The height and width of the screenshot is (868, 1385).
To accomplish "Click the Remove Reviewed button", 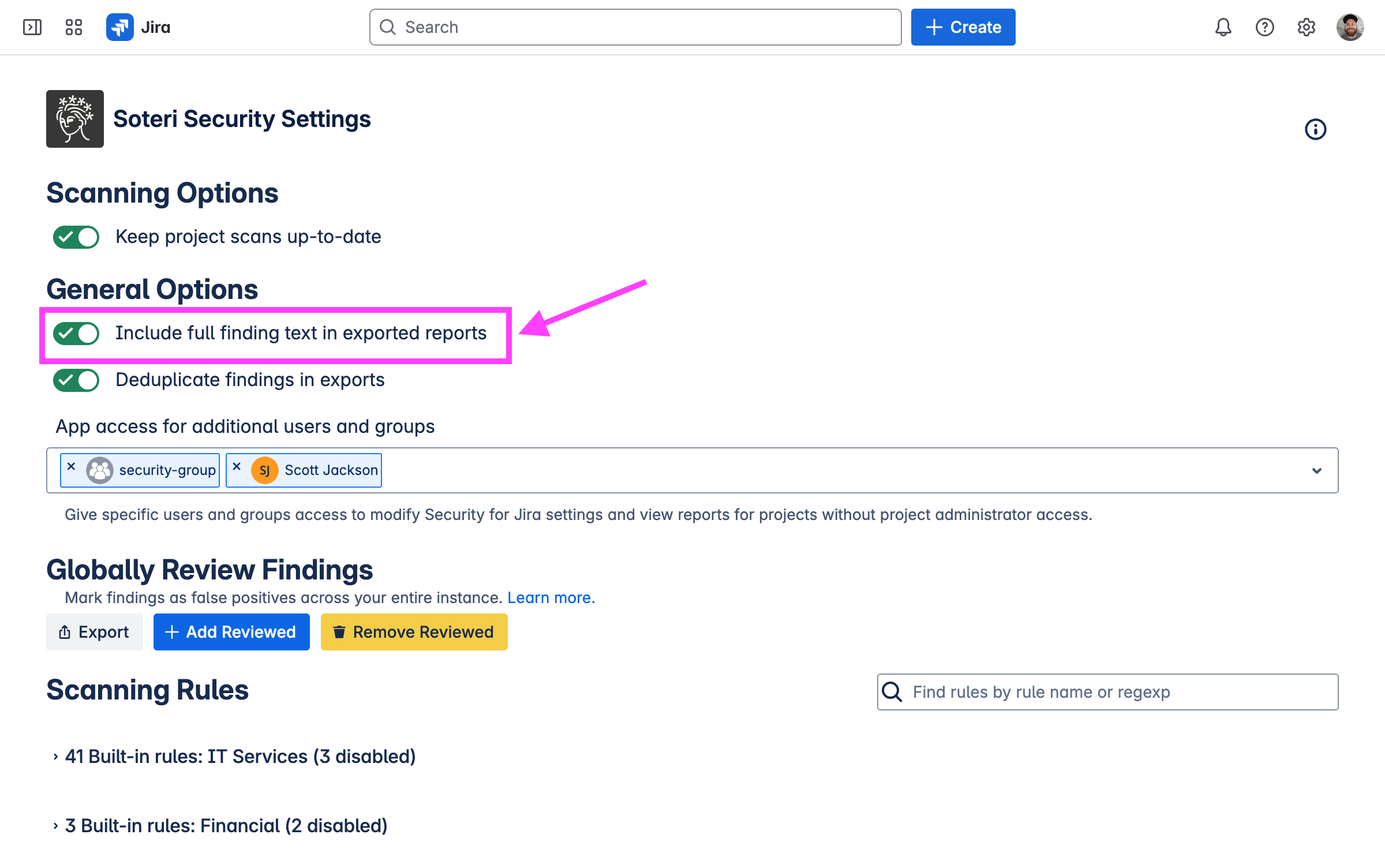I will [x=414, y=632].
